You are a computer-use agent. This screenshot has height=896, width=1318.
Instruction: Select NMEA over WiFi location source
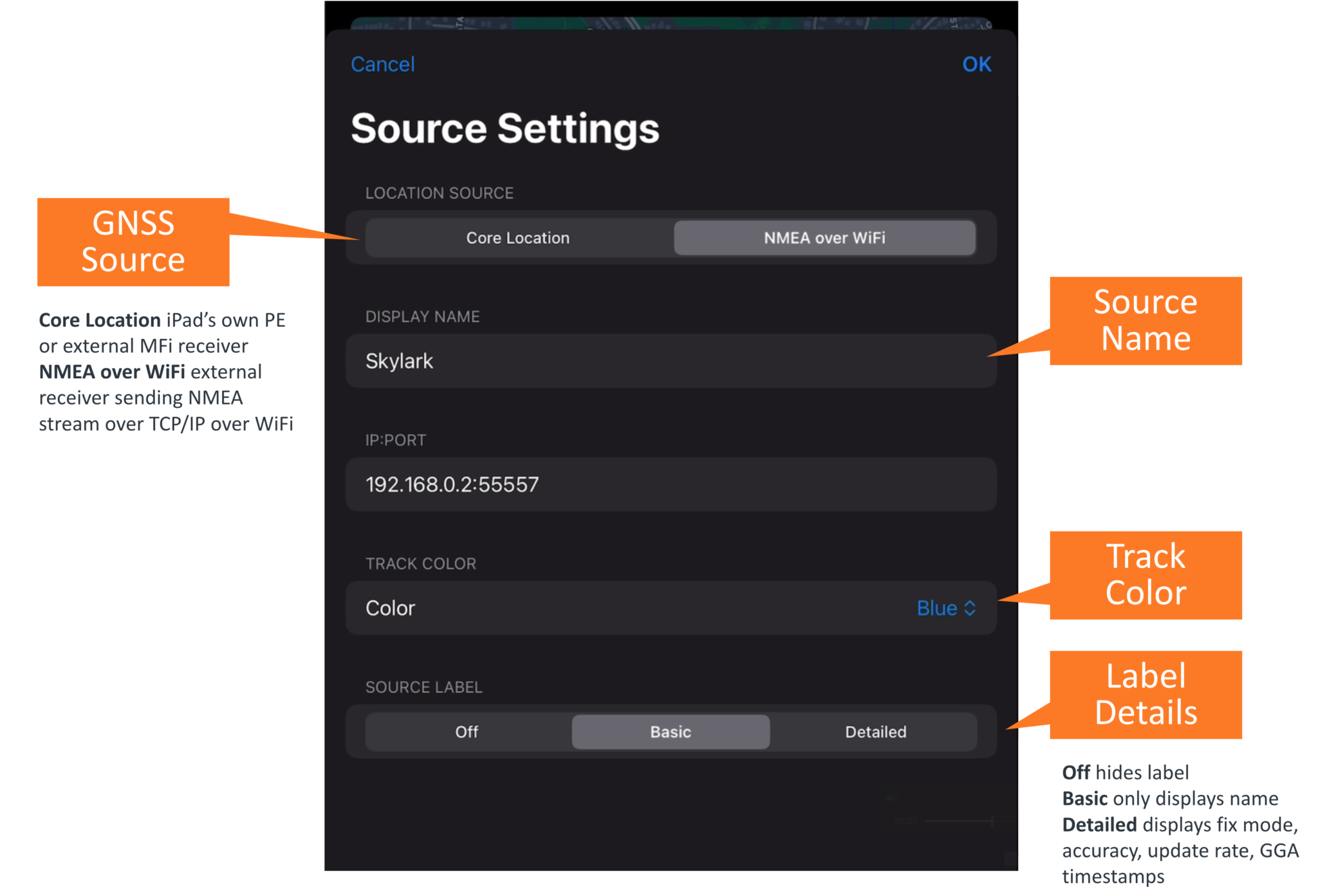pyautogui.click(x=824, y=237)
